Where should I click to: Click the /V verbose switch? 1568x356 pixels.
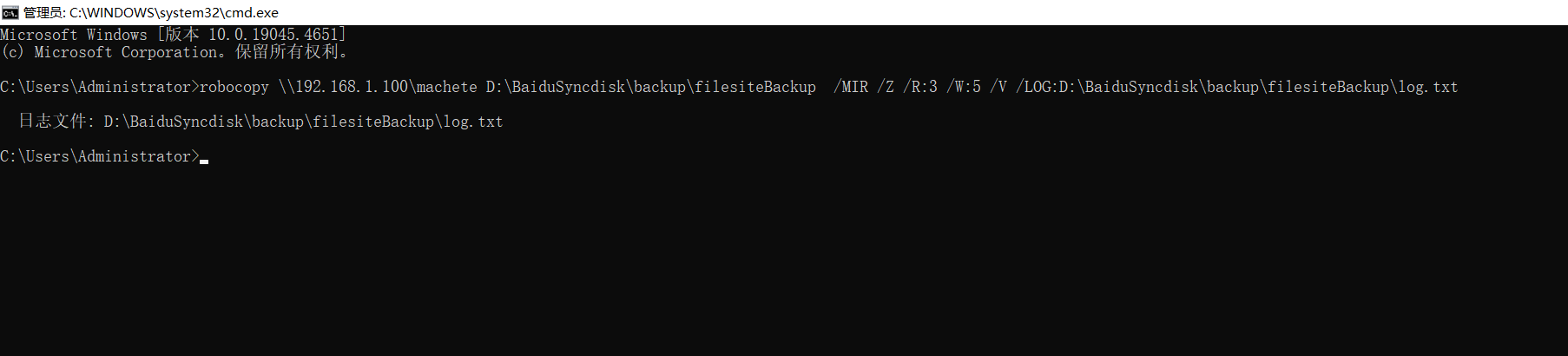(x=998, y=87)
